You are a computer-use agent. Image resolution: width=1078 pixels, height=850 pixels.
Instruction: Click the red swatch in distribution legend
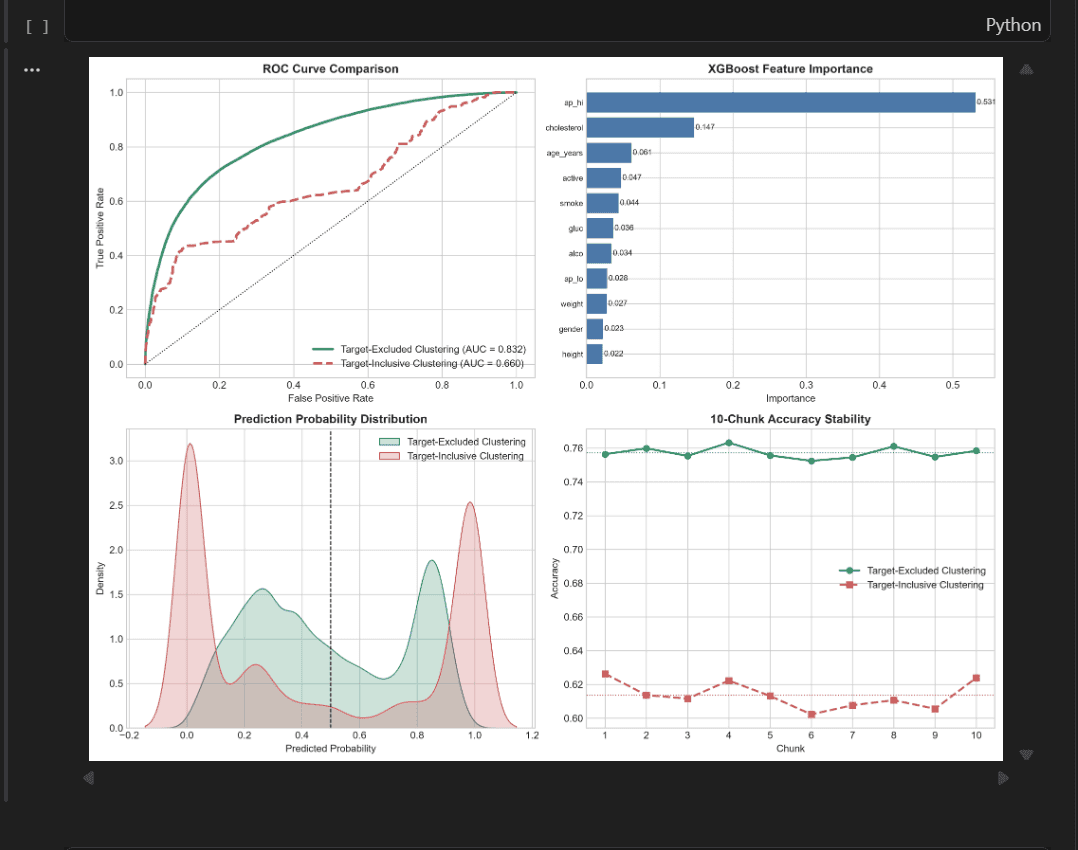click(x=389, y=456)
